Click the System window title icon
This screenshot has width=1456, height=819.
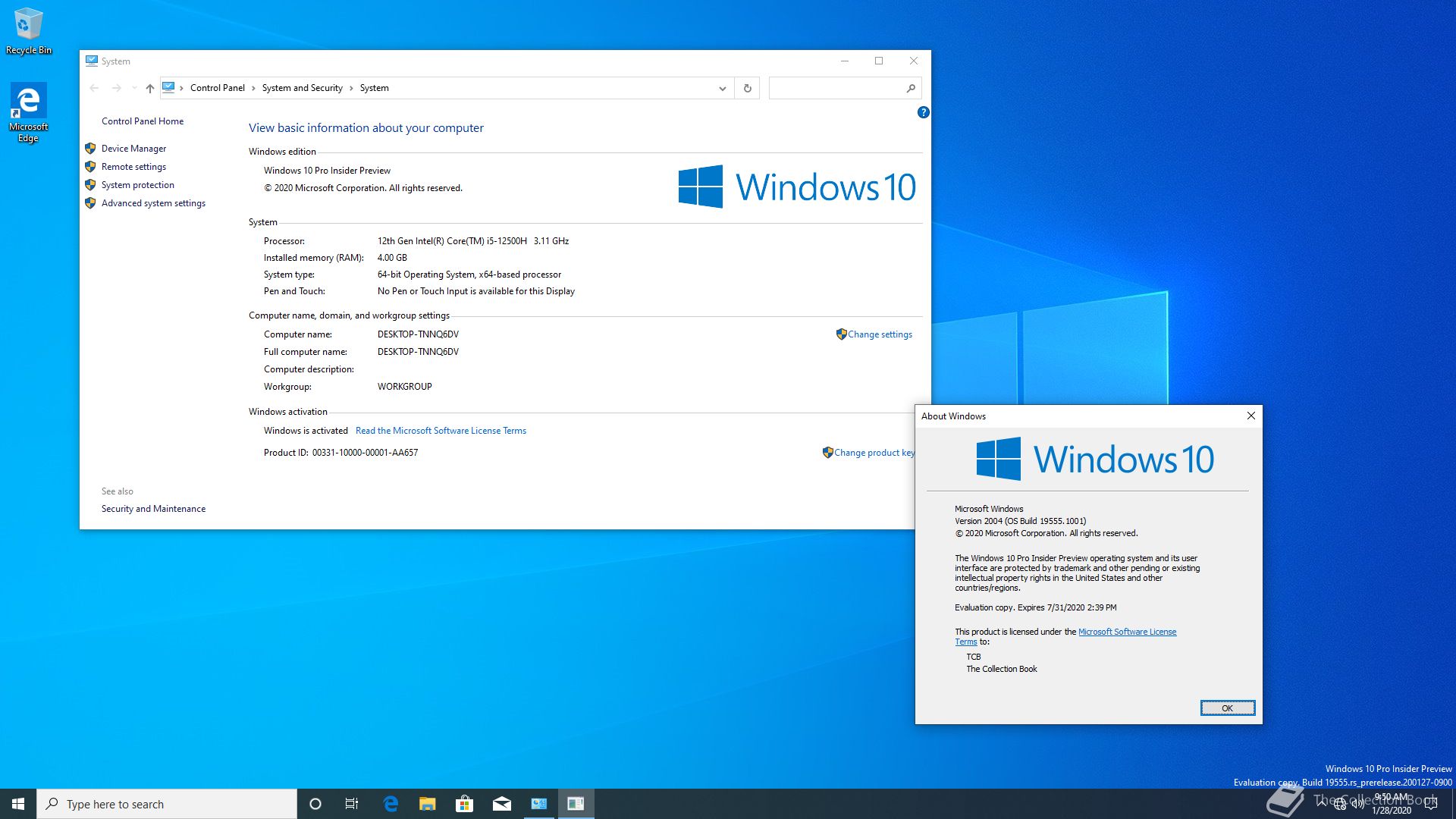tap(92, 61)
